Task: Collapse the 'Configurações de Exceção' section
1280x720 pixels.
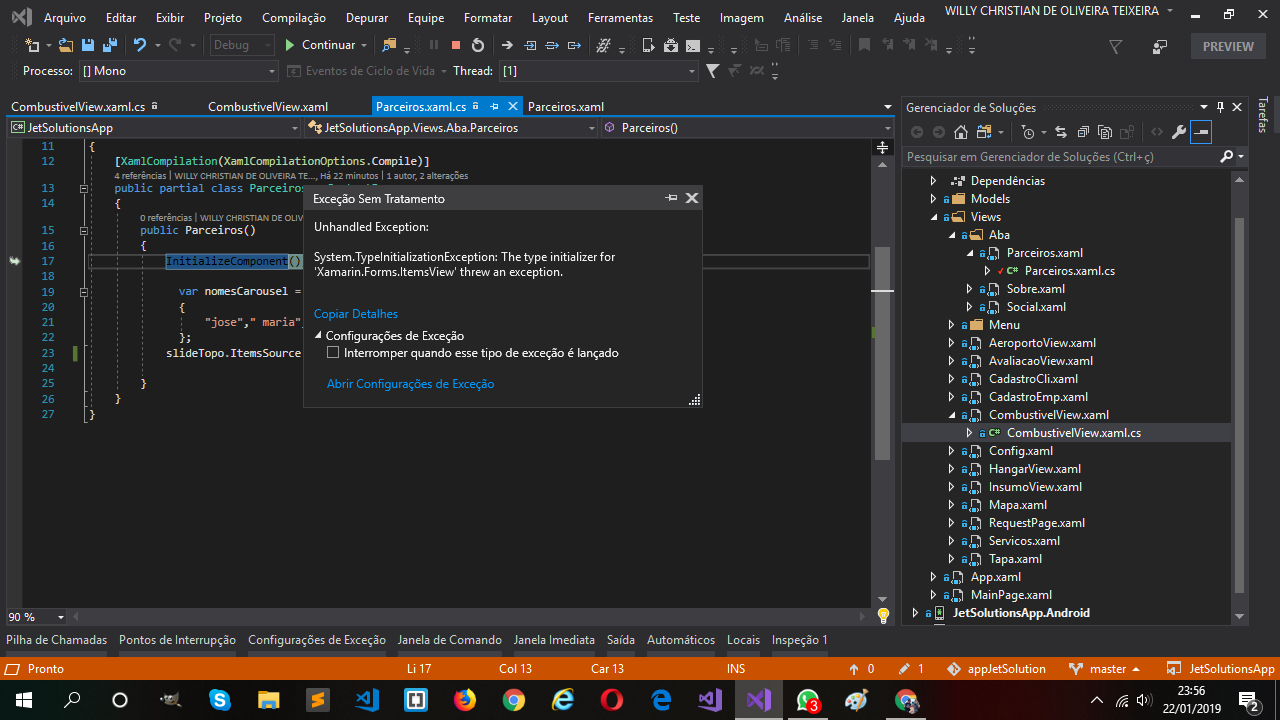Action: tap(319, 336)
